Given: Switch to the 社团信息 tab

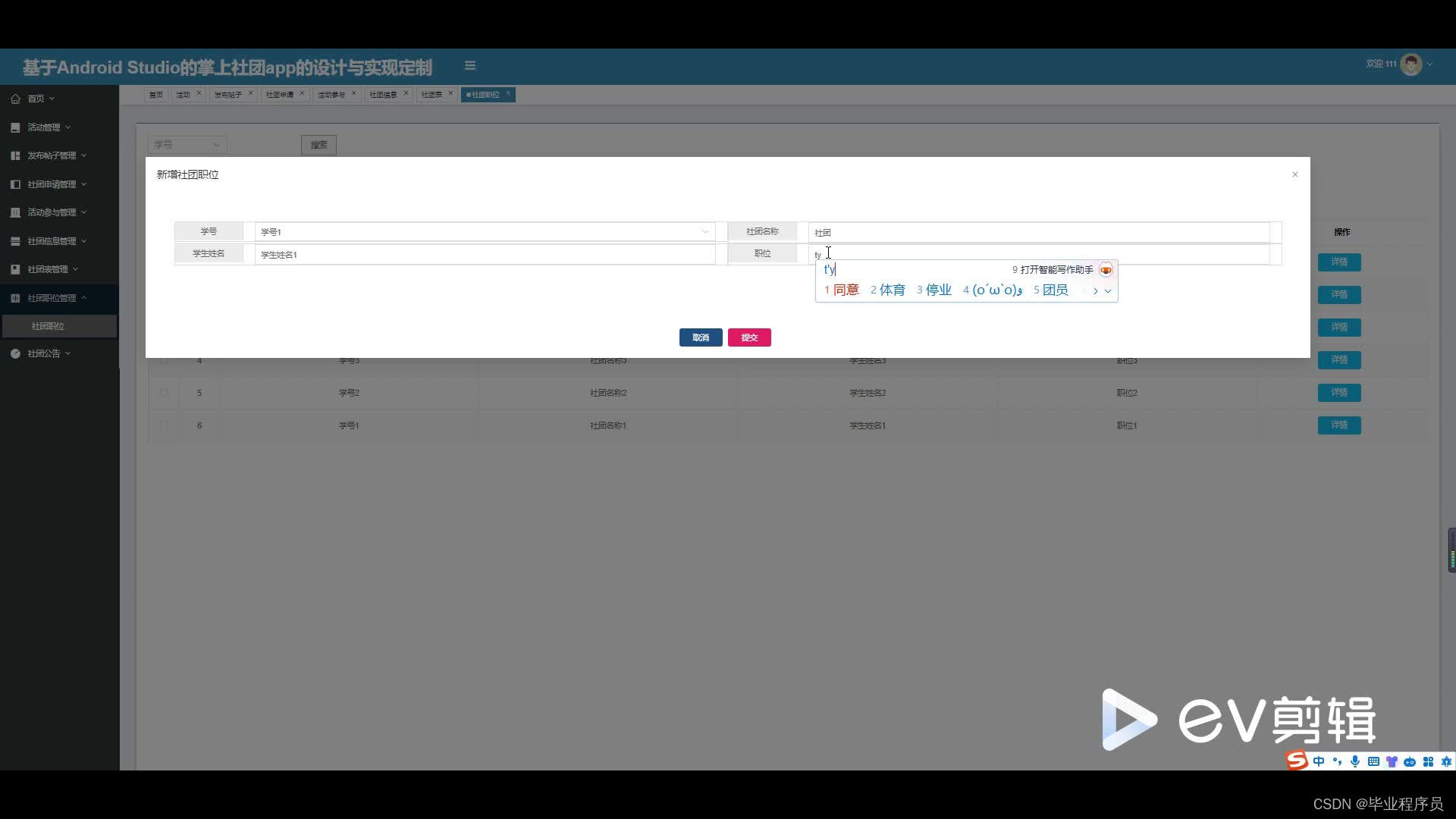Looking at the screenshot, I should point(383,95).
